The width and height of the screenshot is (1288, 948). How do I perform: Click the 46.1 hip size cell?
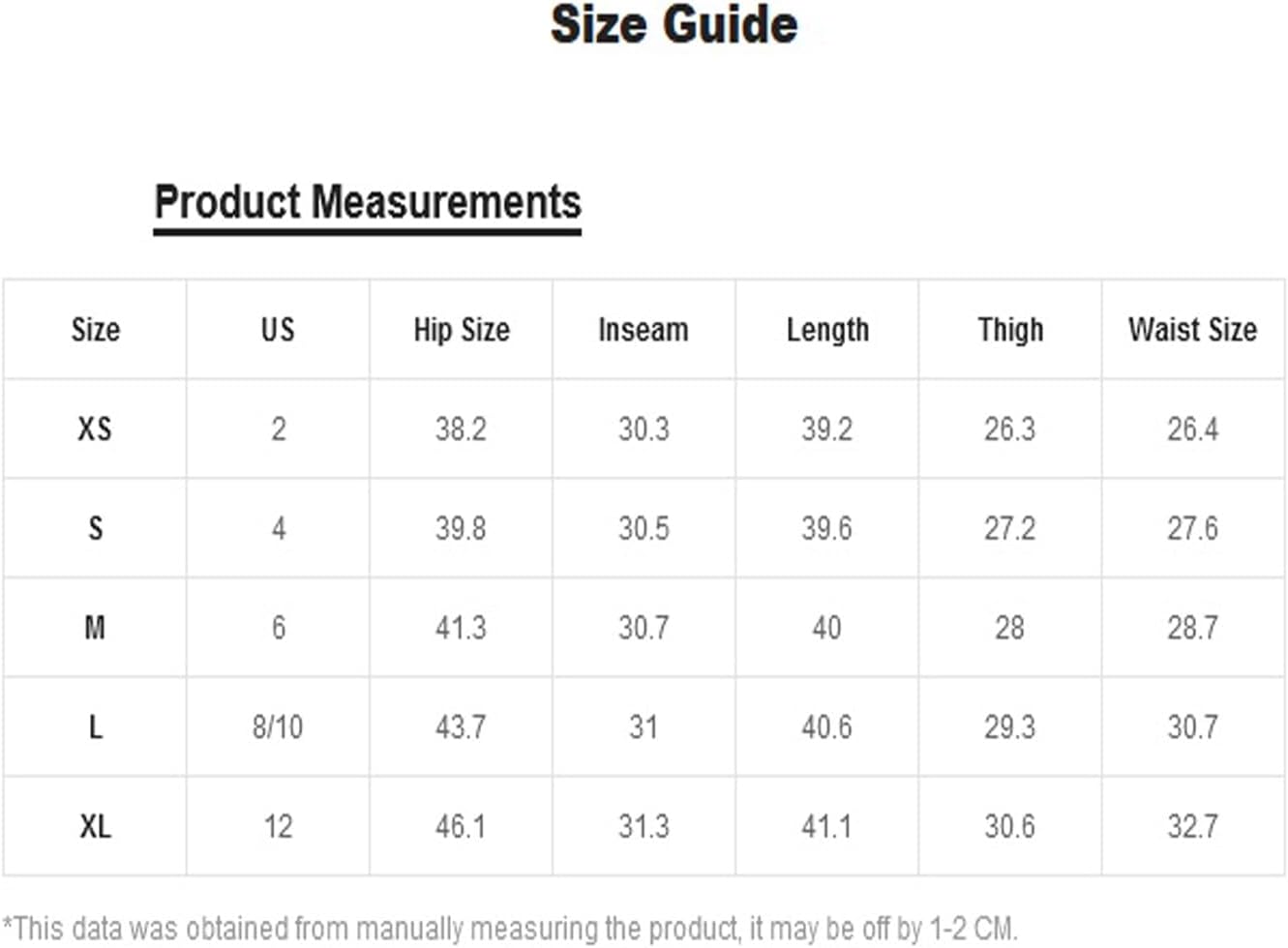[461, 826]
